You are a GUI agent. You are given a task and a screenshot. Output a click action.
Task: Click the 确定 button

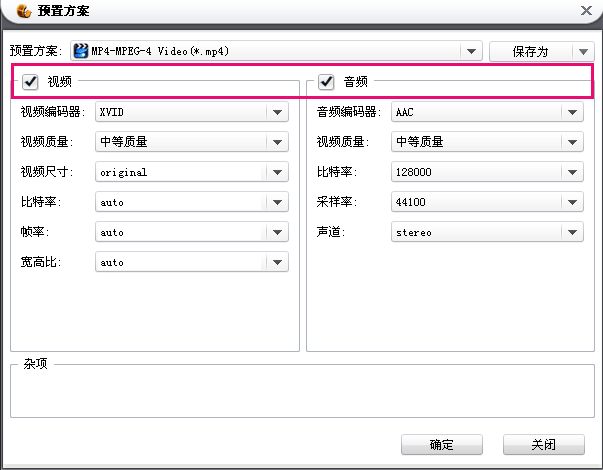pyautogui.click(x=441, y=445)
